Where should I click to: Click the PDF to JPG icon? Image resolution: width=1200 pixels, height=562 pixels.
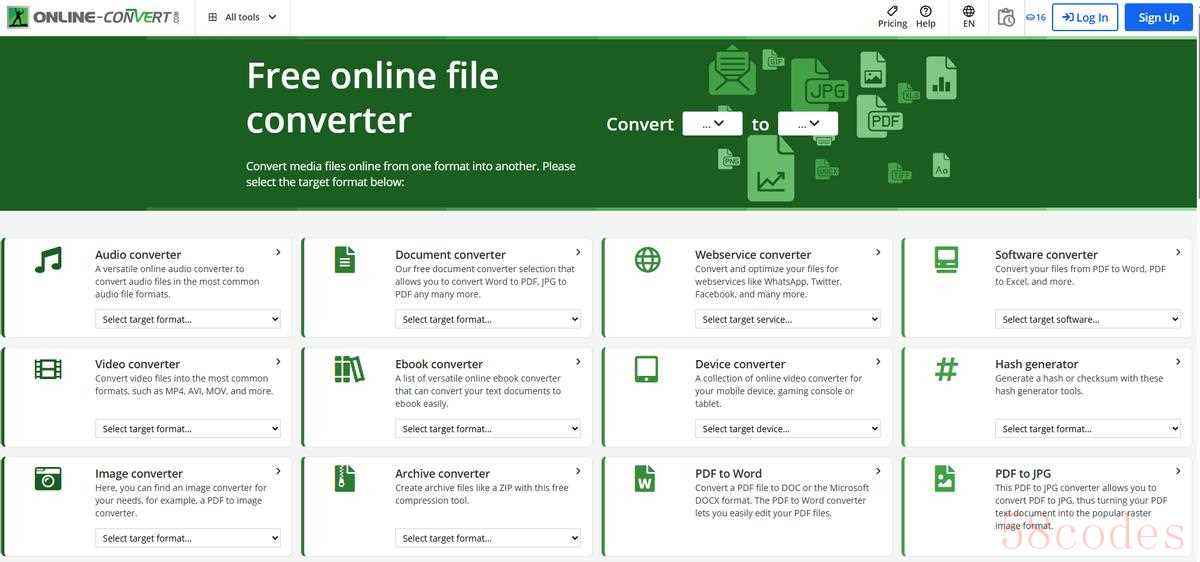(945, 478)
